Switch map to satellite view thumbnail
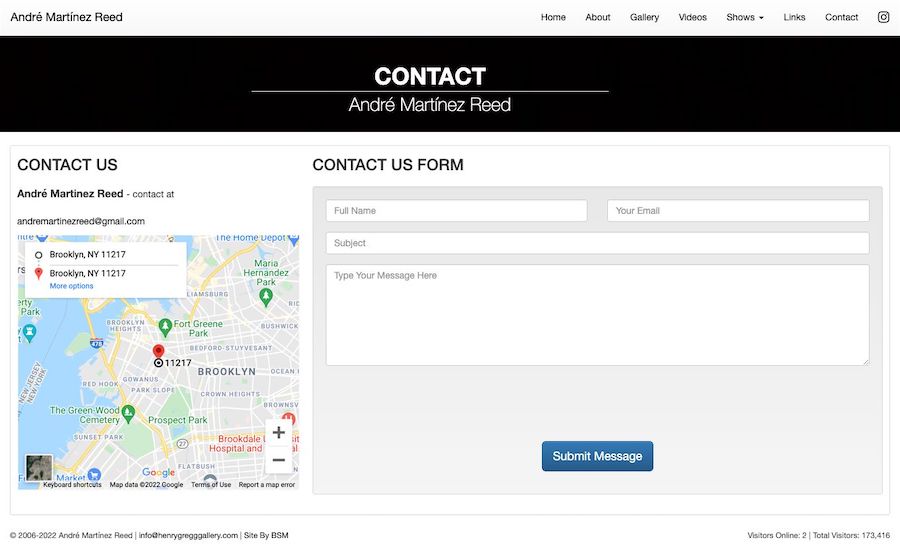The width and height of the screenshot is (900, 548). [38, 468]
